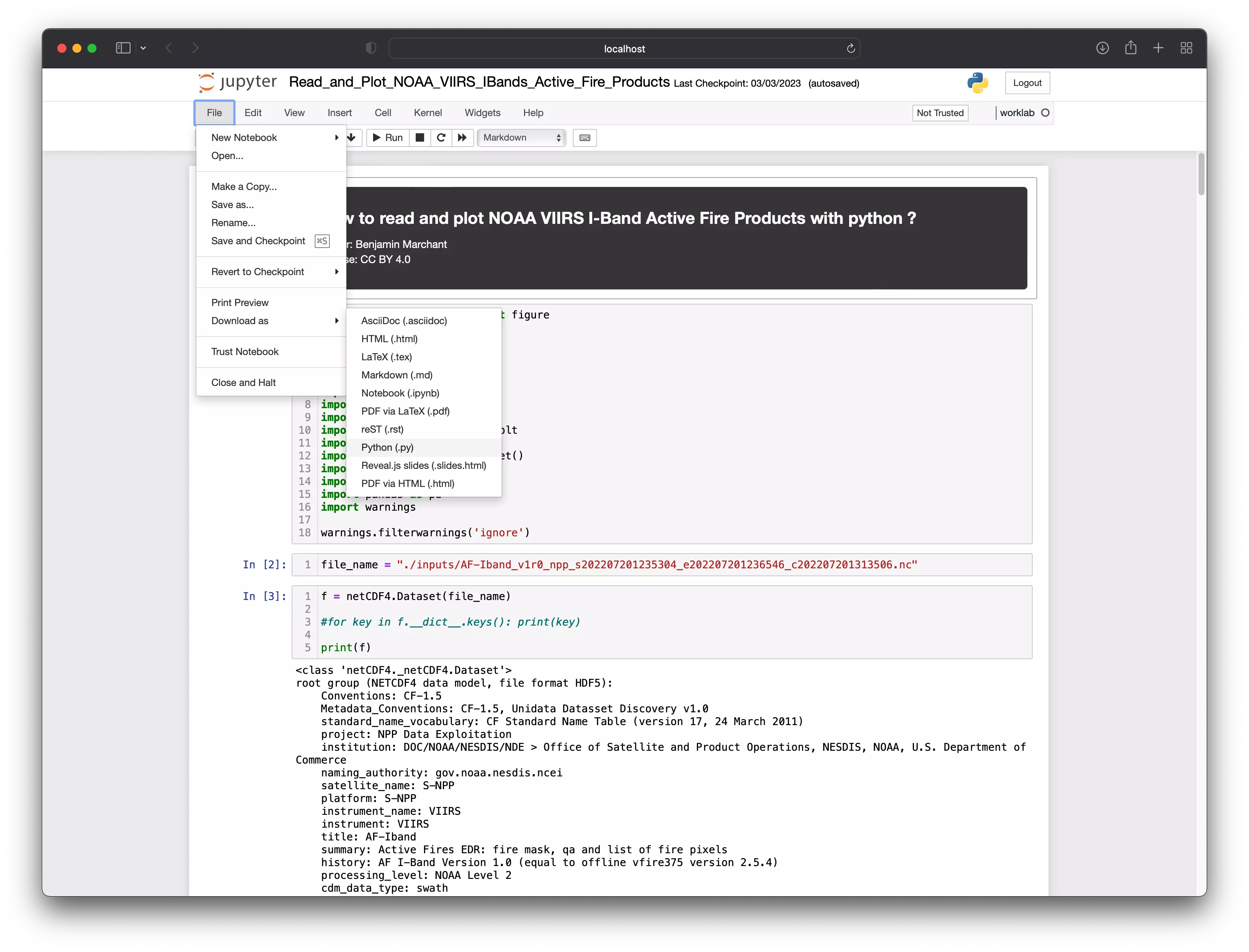Open Safari tab overview grid icon
Image resolution: width=1249 pixels, height=952 pixels.
(1186, 48)
